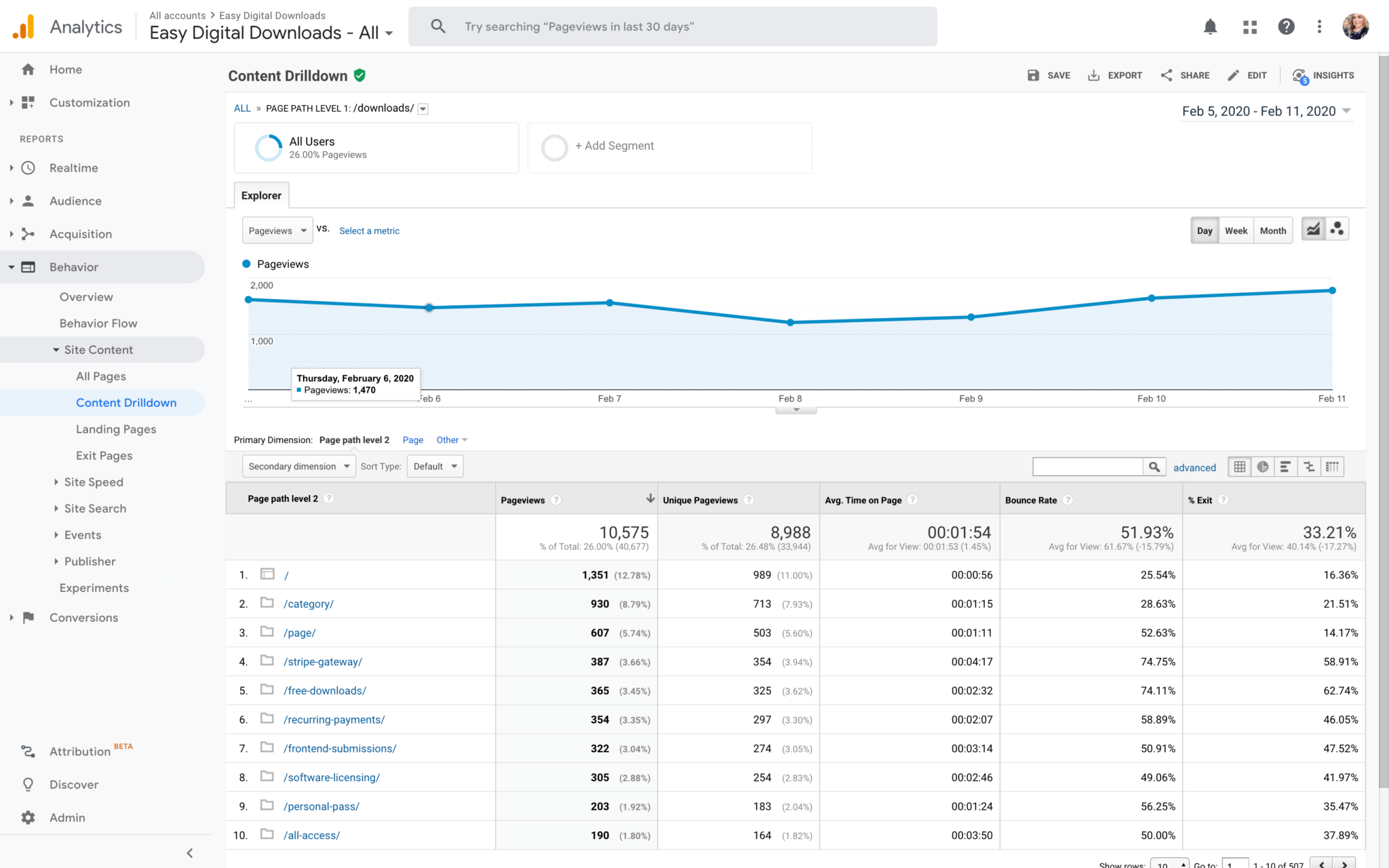
Task: Open the Behavior Overview report
Action: (86, 297)
